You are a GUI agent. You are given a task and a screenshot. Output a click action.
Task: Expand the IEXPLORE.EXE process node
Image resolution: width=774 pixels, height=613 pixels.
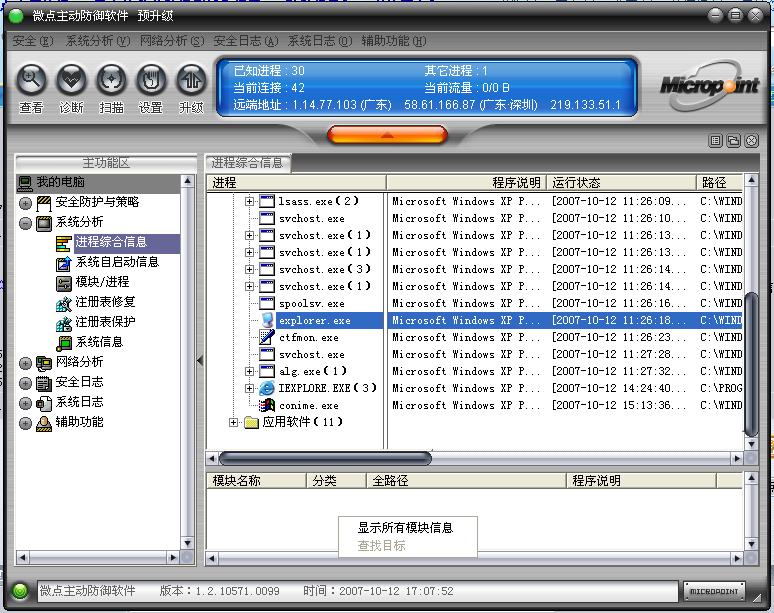pos(249,388)
